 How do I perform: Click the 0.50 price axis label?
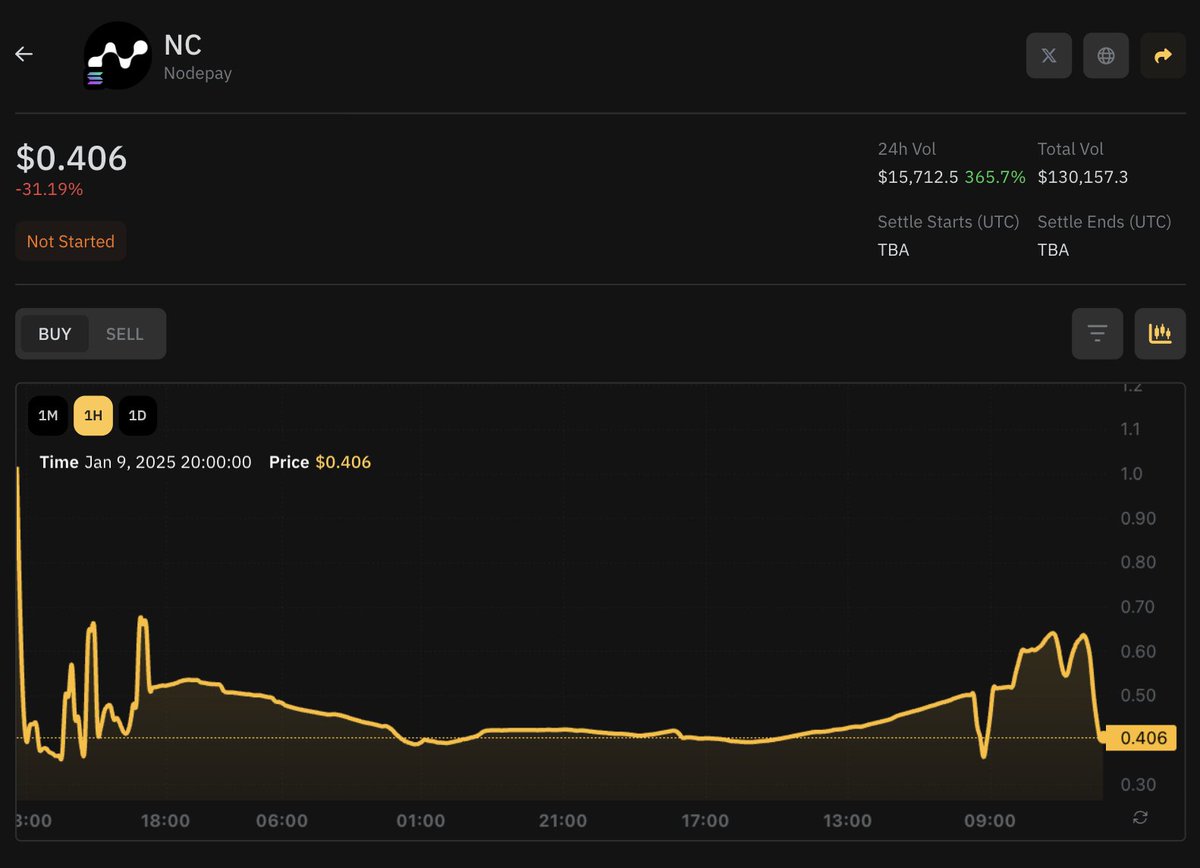click(1138, 696)
